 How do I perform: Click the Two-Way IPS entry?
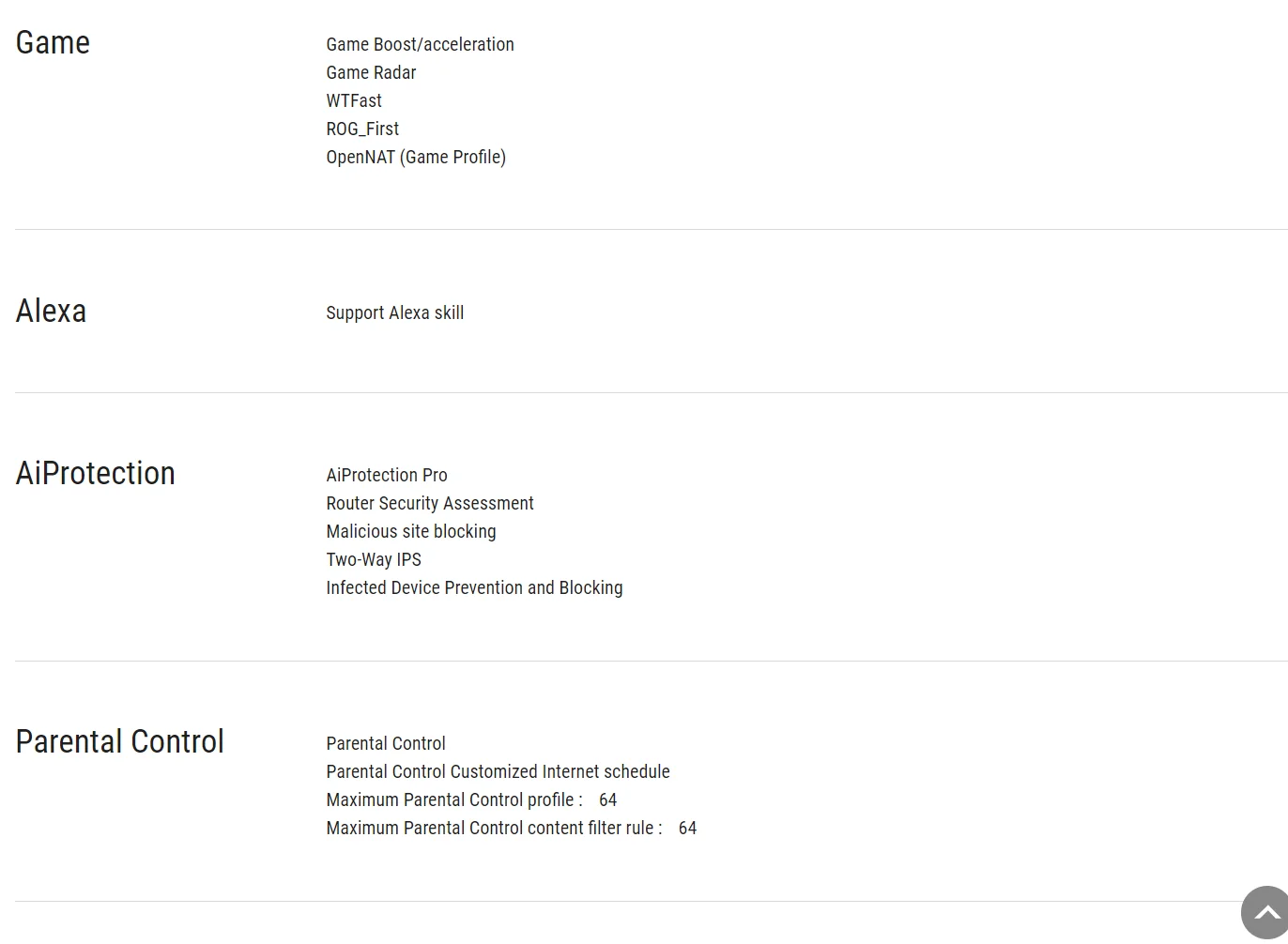tap(374, 559)
